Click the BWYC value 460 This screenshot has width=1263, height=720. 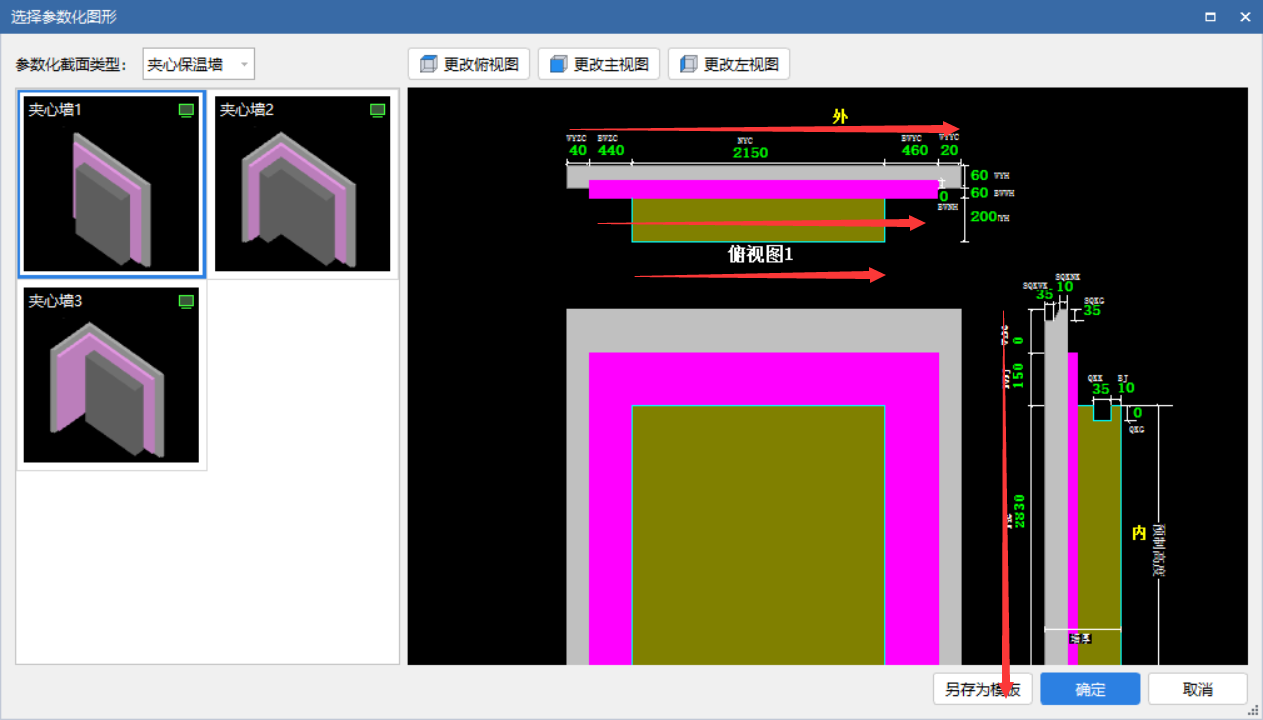(915, 151)
